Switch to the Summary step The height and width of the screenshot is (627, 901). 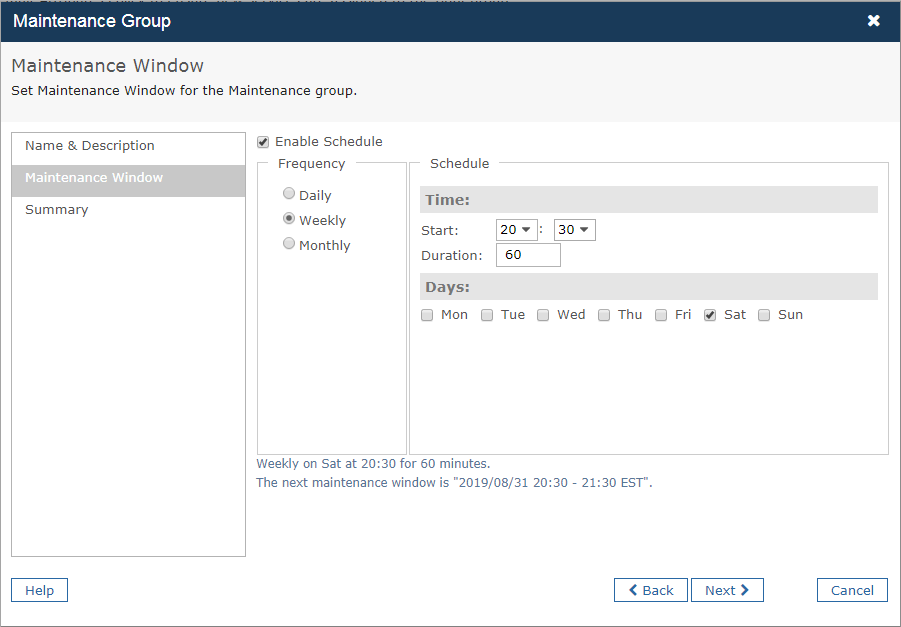coord(56,209)
